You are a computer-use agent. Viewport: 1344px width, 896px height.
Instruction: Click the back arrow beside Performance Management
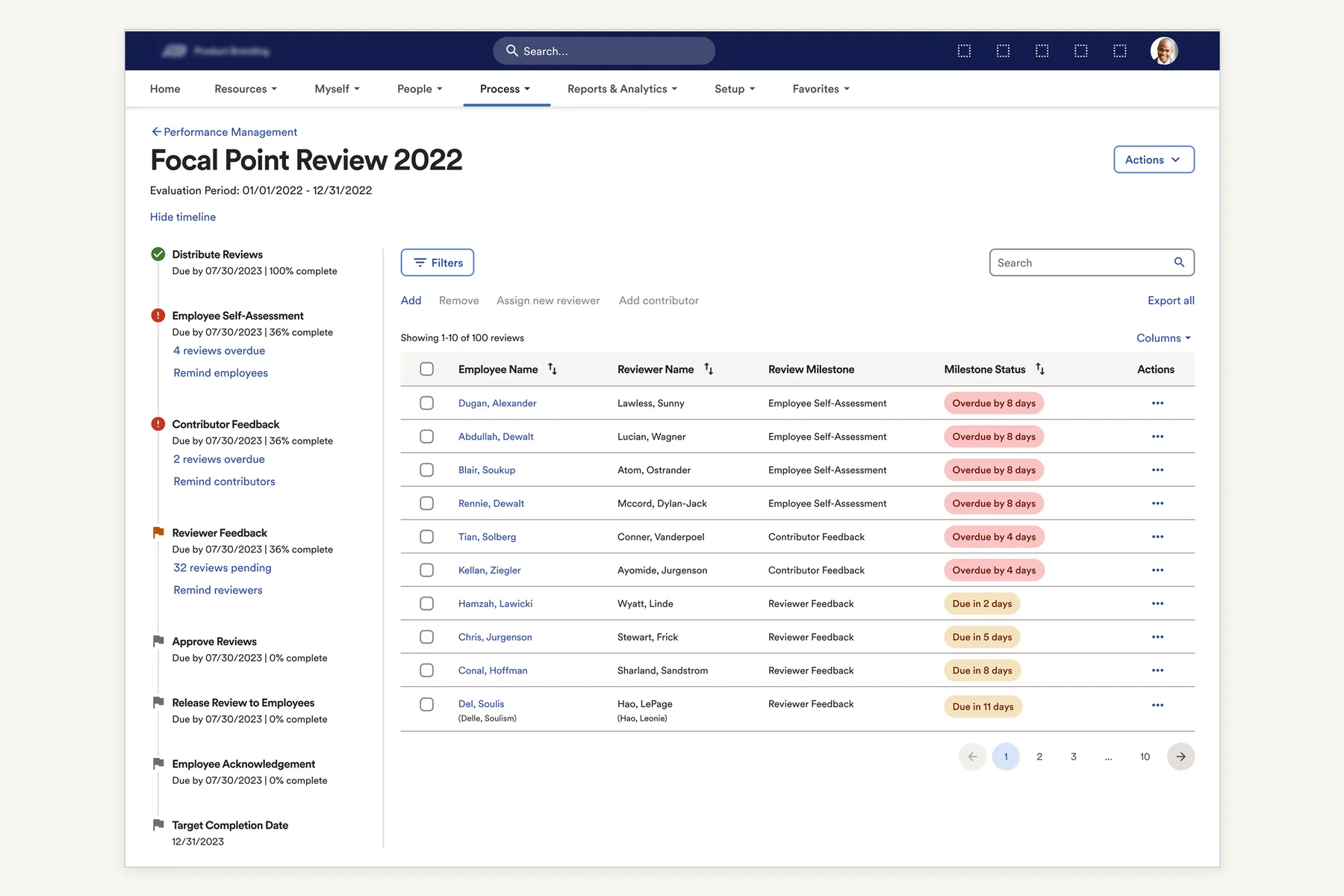tap(156, 131)
